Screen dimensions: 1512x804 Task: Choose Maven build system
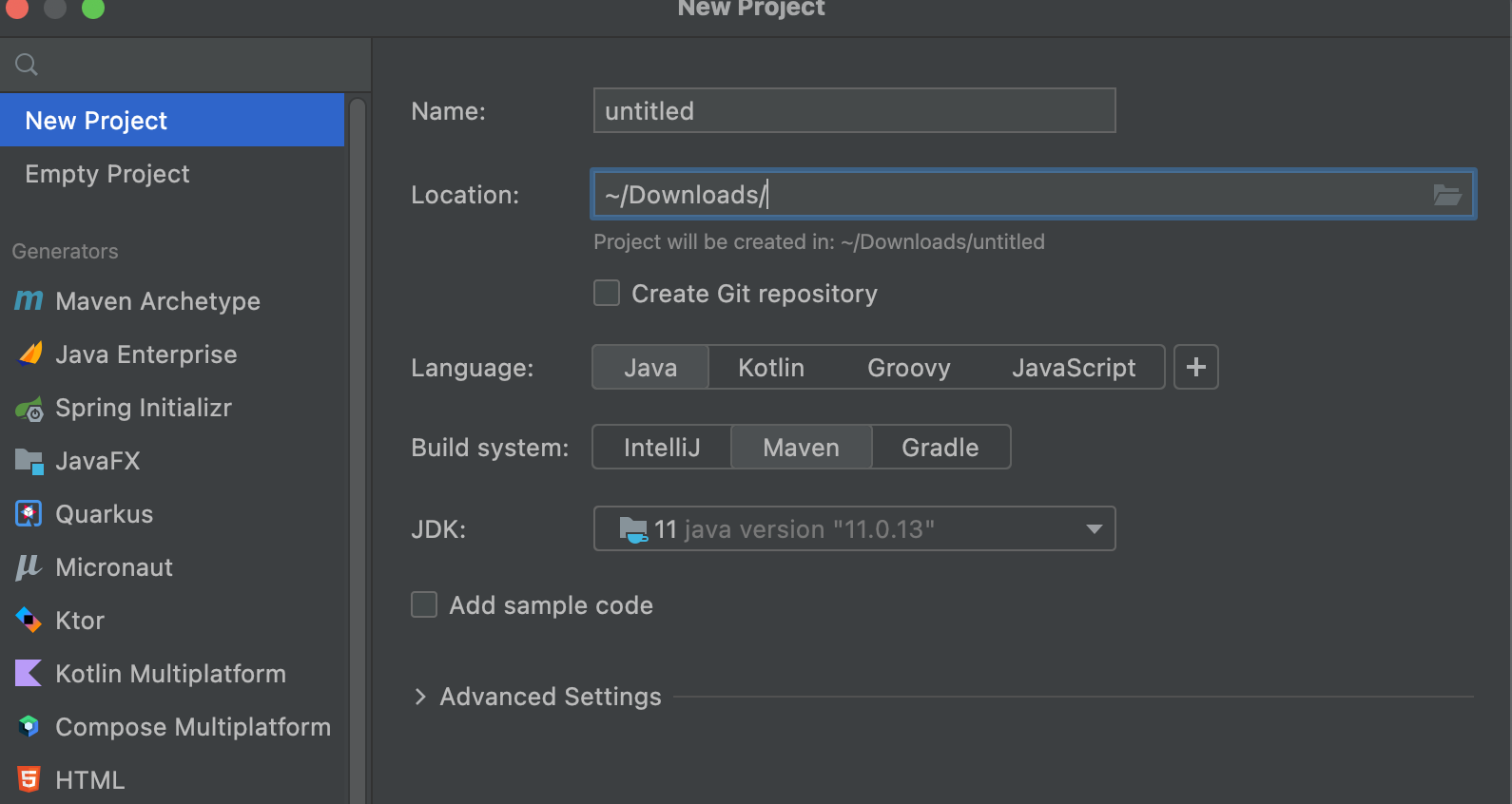click(801, 447)
